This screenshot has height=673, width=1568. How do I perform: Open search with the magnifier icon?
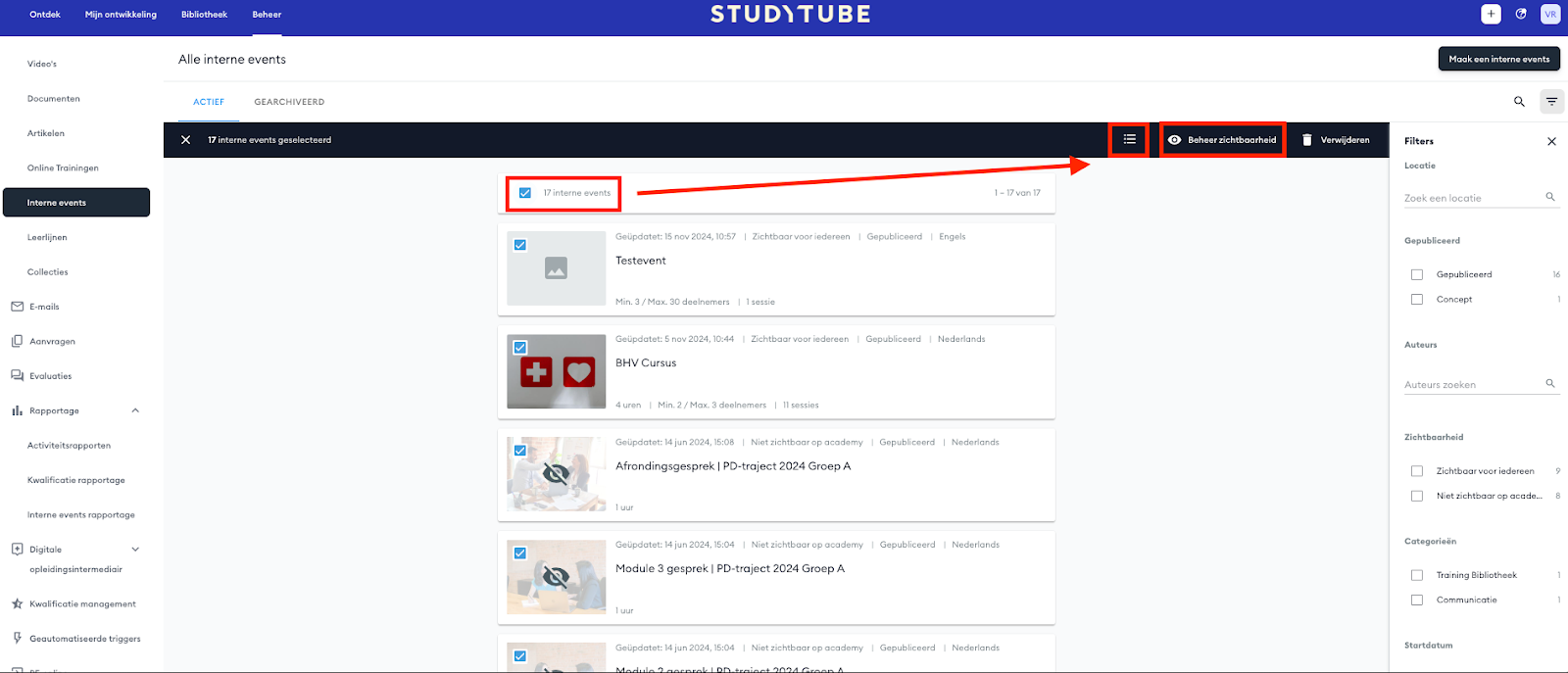pyautogui.click(x=1519, y=101)
